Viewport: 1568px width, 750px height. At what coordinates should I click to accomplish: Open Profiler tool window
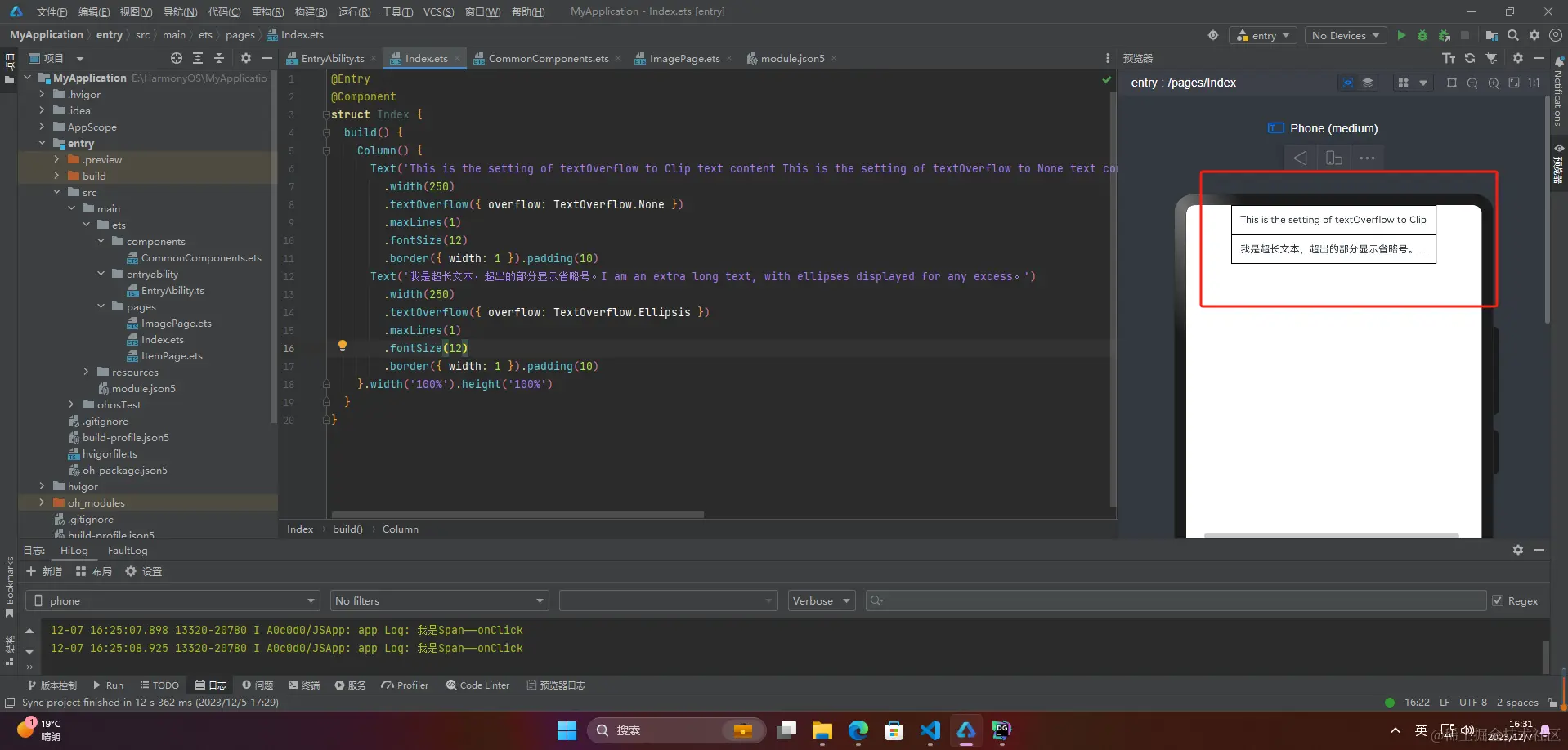point(405,685)
